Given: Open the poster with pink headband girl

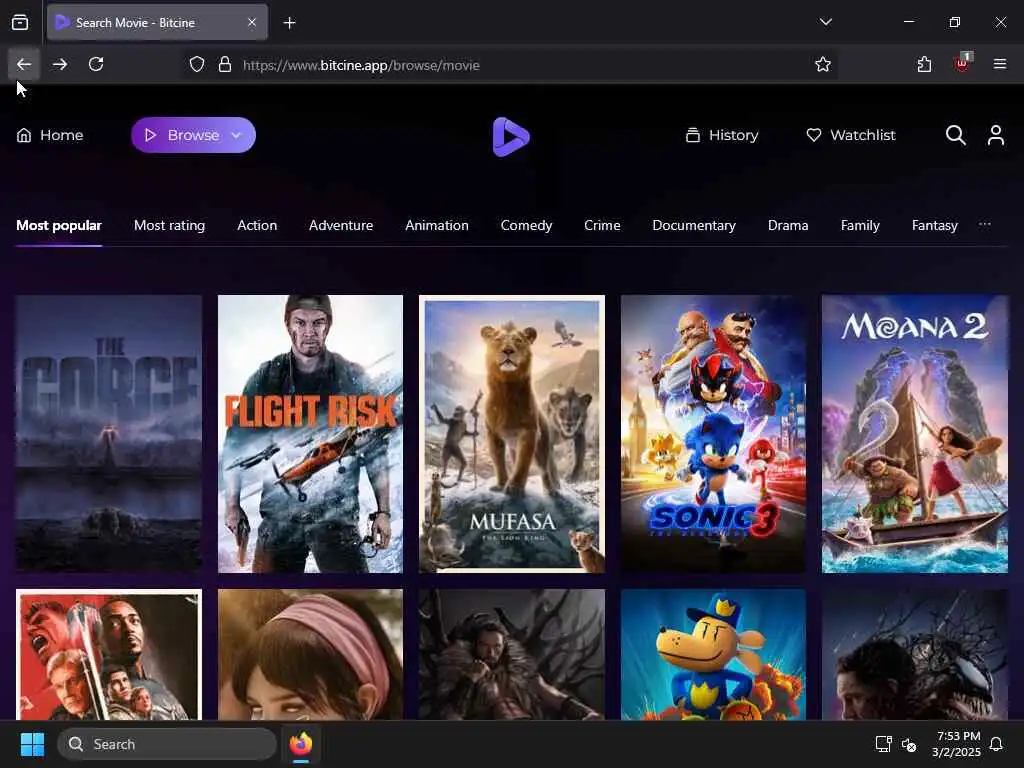Looking at the screenshot, I should pyautogui.click(x=310, y=654).
